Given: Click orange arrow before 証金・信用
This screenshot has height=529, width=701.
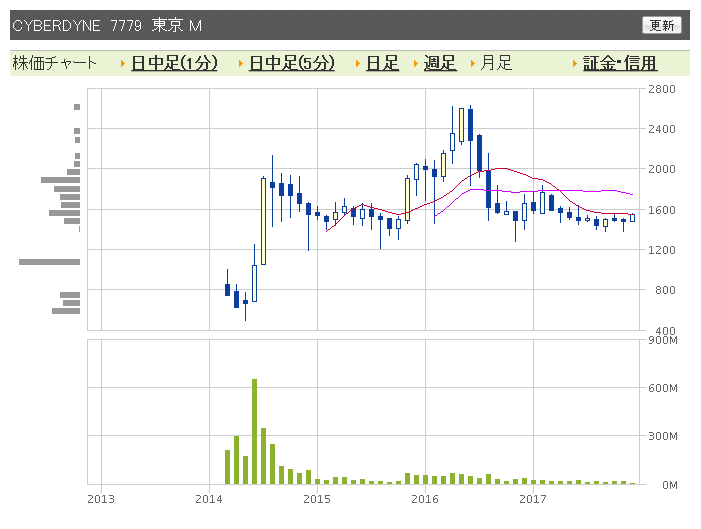Looking at the screenshot, I should [574, 63].
